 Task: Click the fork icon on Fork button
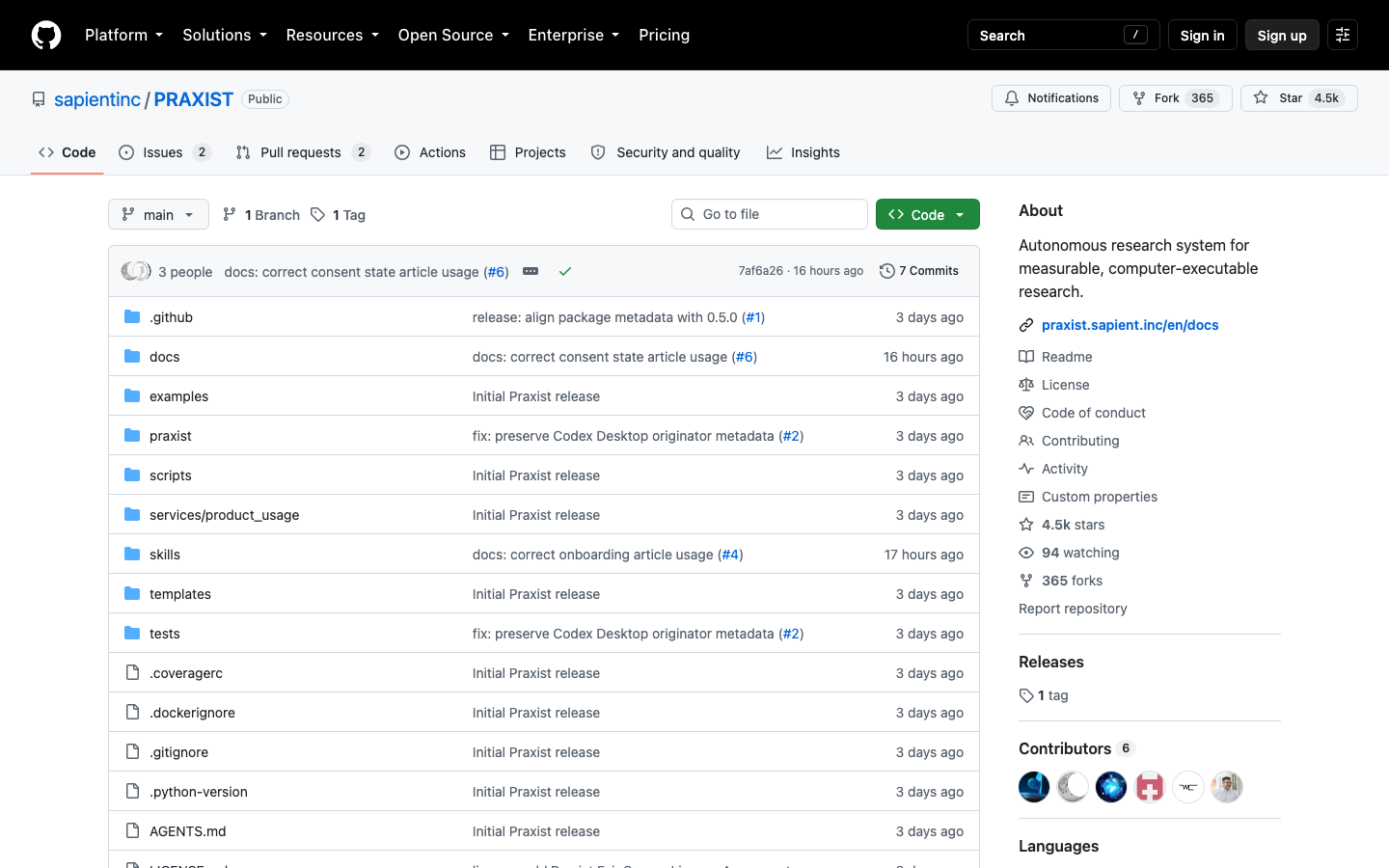tap(1139, 98)
